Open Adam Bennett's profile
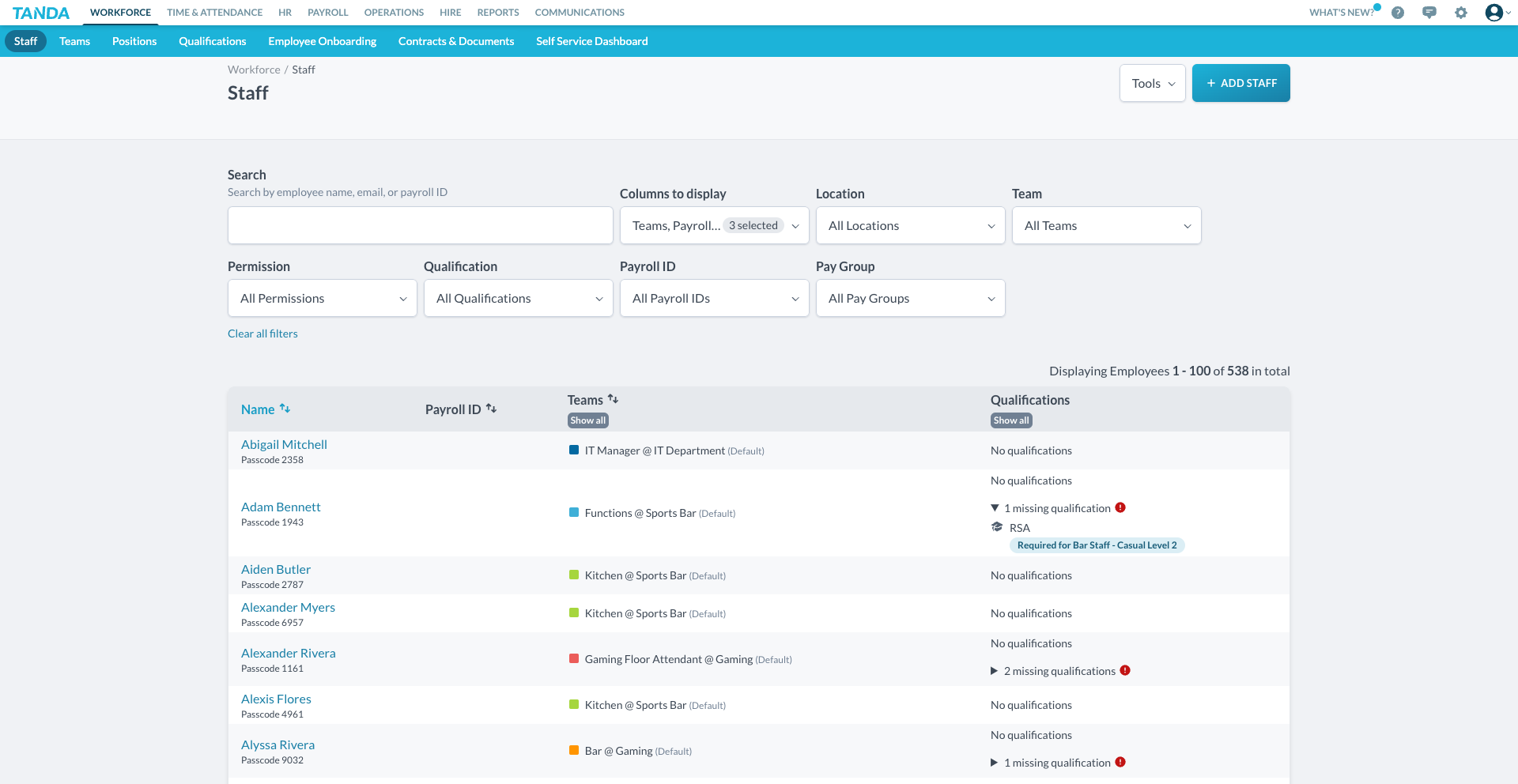Image resolution: width=1518 pixels, height=784 pixels. click(x=281, y=507)
